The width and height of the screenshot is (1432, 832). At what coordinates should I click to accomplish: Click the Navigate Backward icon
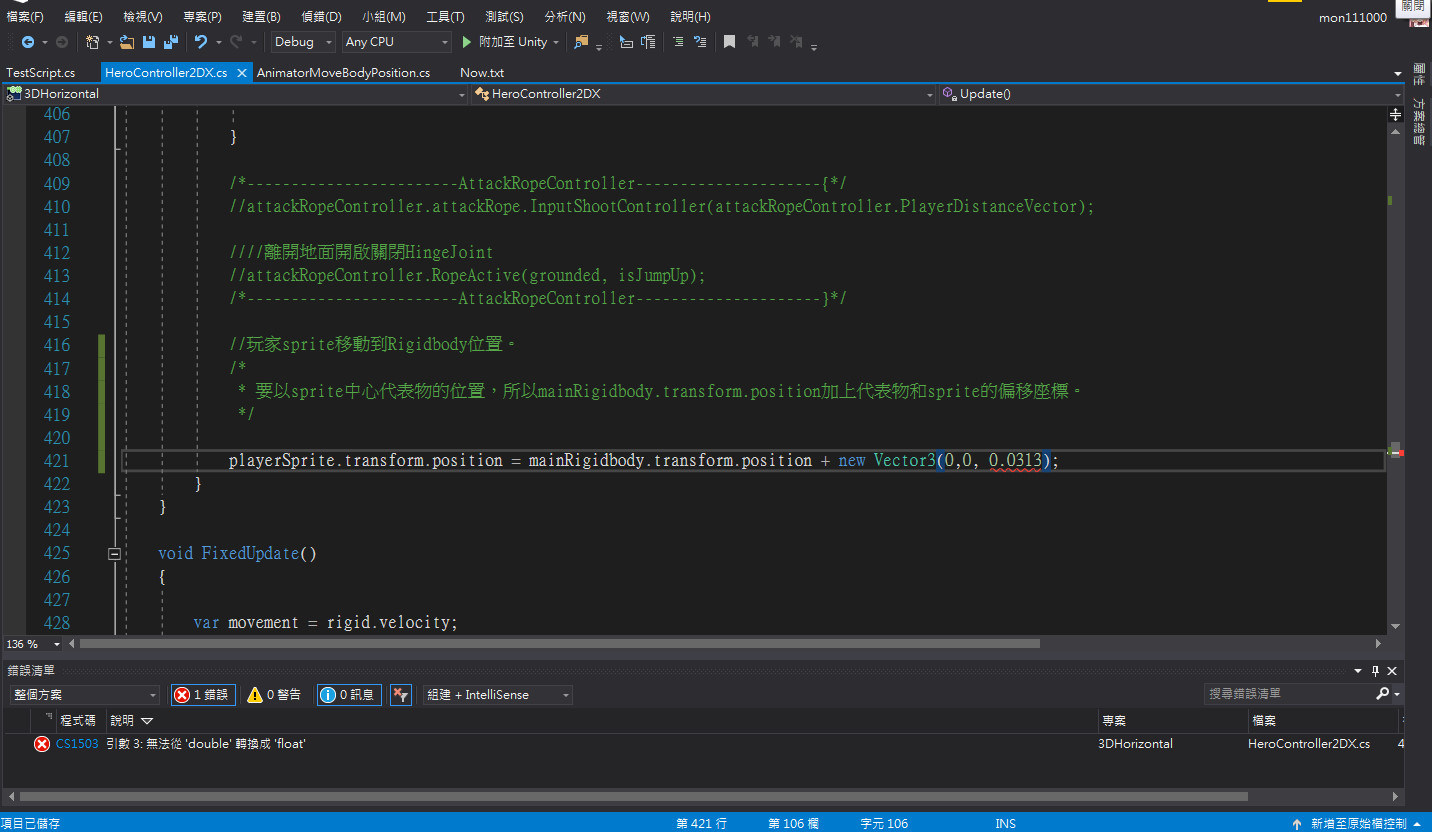click(28, 42)
